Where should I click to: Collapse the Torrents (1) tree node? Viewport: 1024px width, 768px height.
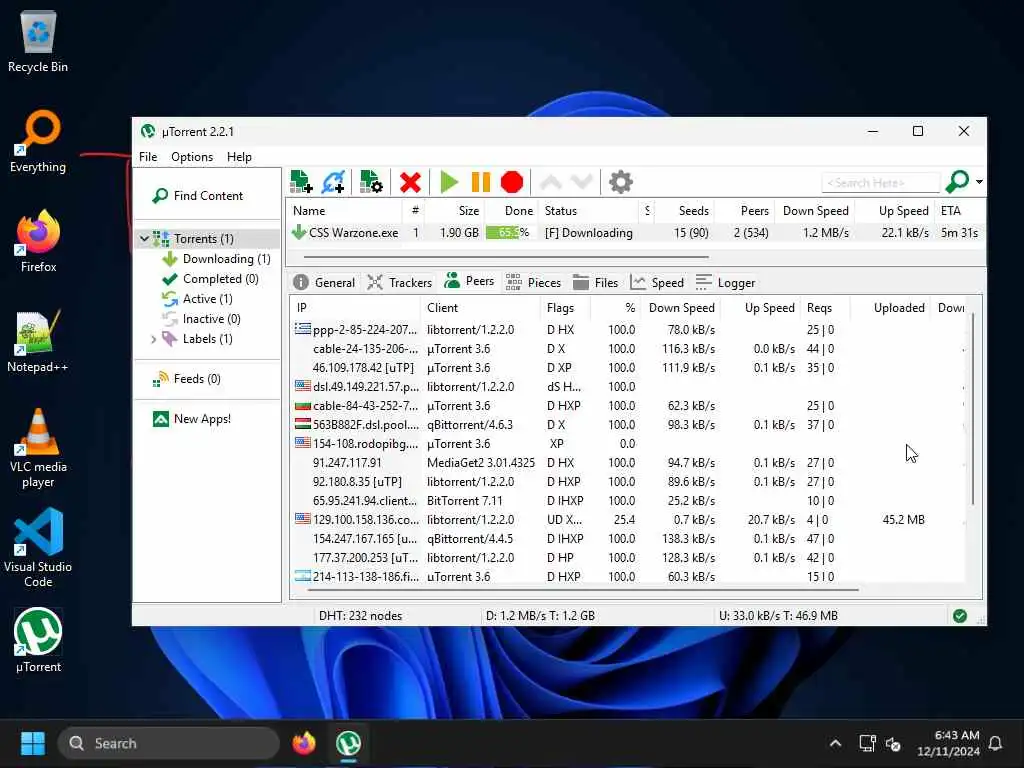pos(144,239)
